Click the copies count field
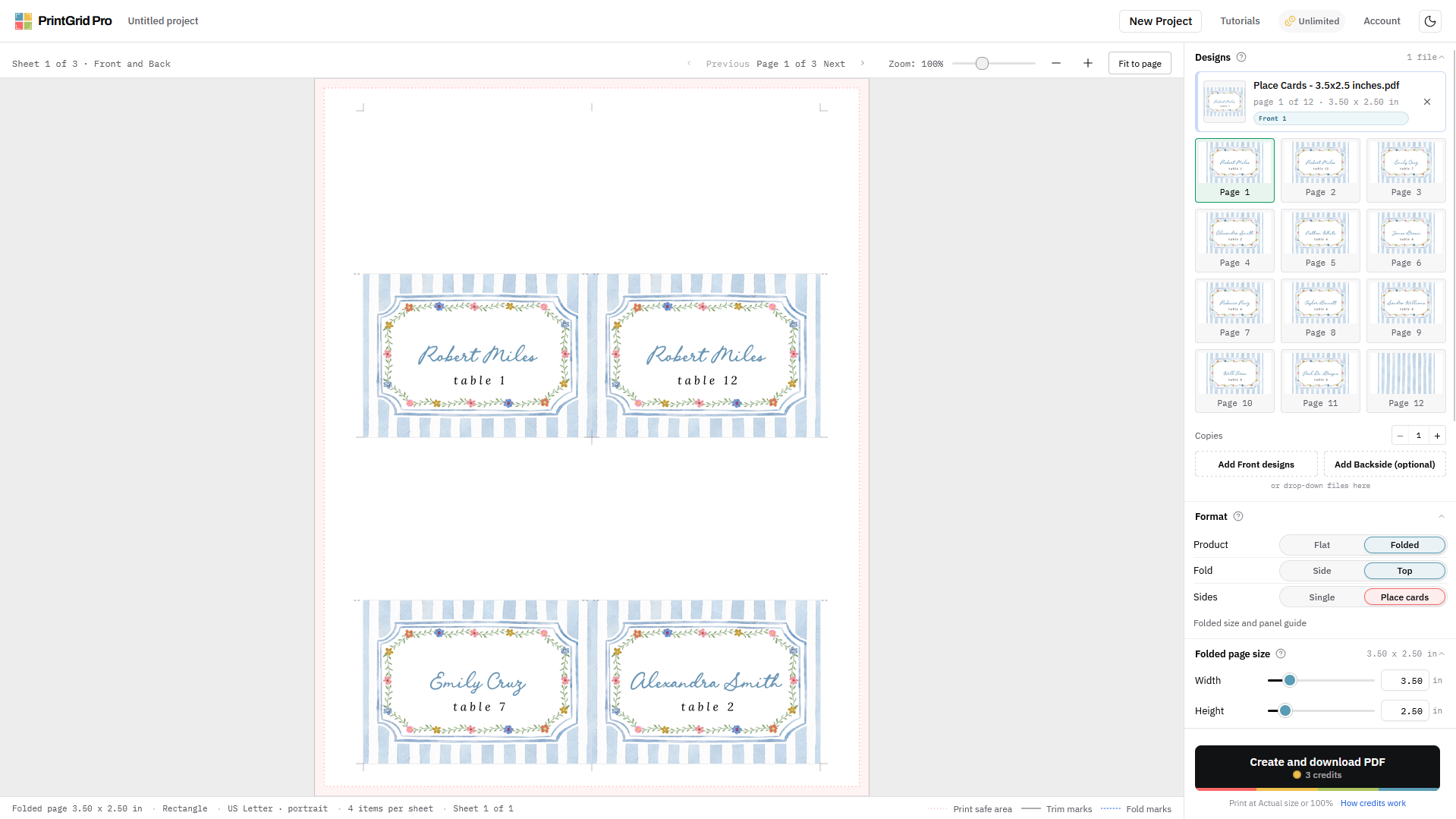Image resolution: width=1456 pixels, height=819 pixels. click(x=1418, y=436)
